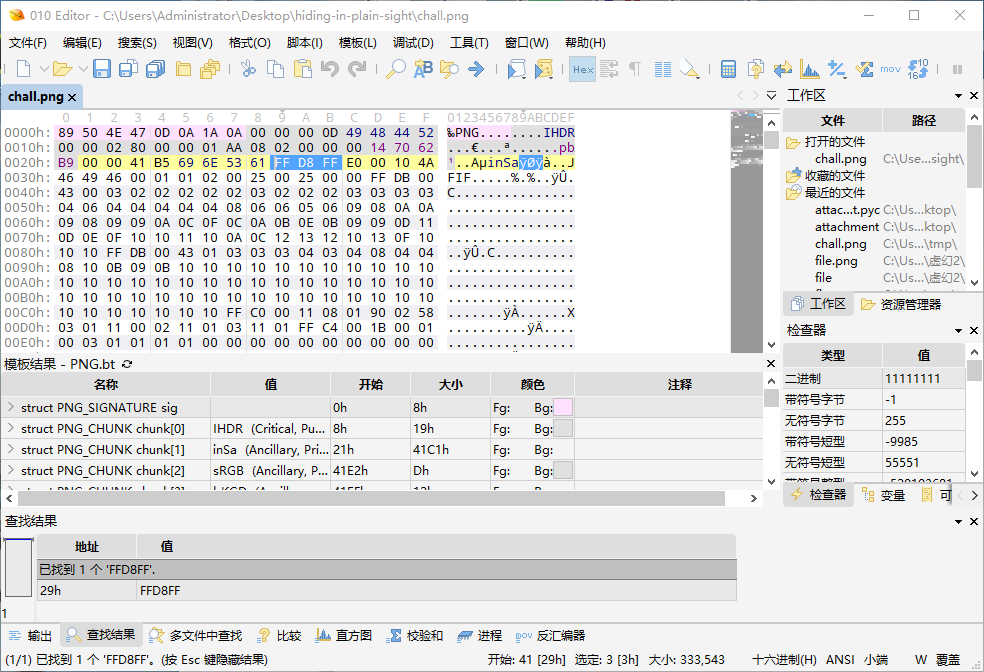Switch to the 变量 tab in inspector
Image resolution: width=984 pixels, height=672 pixels.
(884, 495)
